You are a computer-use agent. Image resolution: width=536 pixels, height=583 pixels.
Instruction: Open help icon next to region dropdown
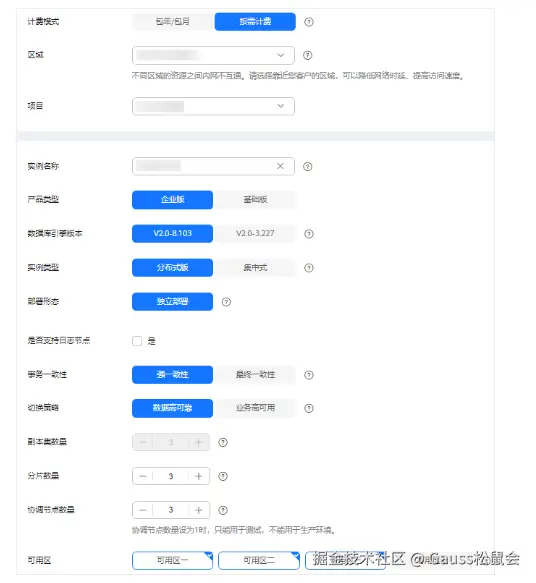pyautogui.click(x=307, y=55)
